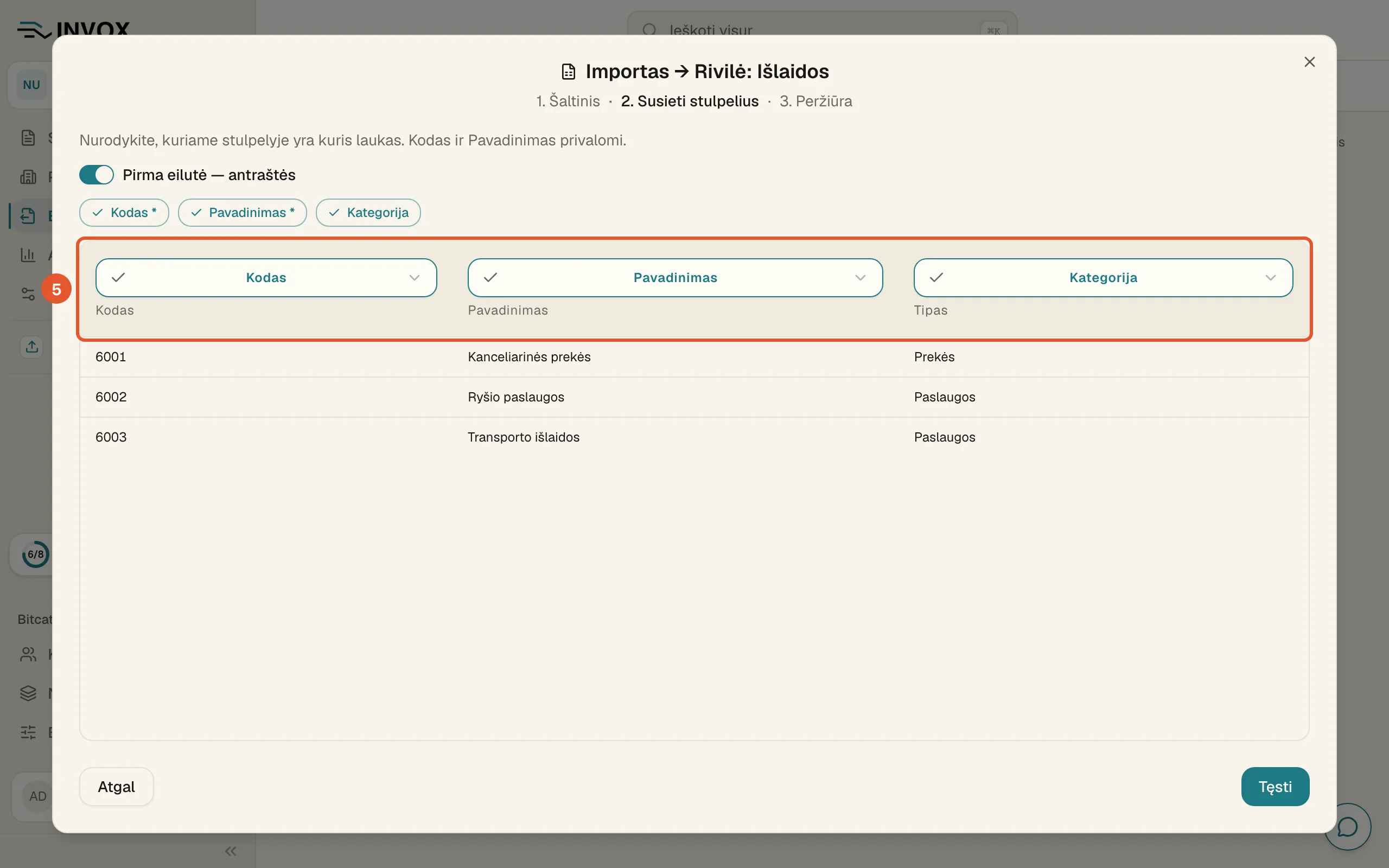The width and height of the screenshot is (1389, 868).
Task: Click the cell Kanceliarinės prekės
Action: point(529,357)
